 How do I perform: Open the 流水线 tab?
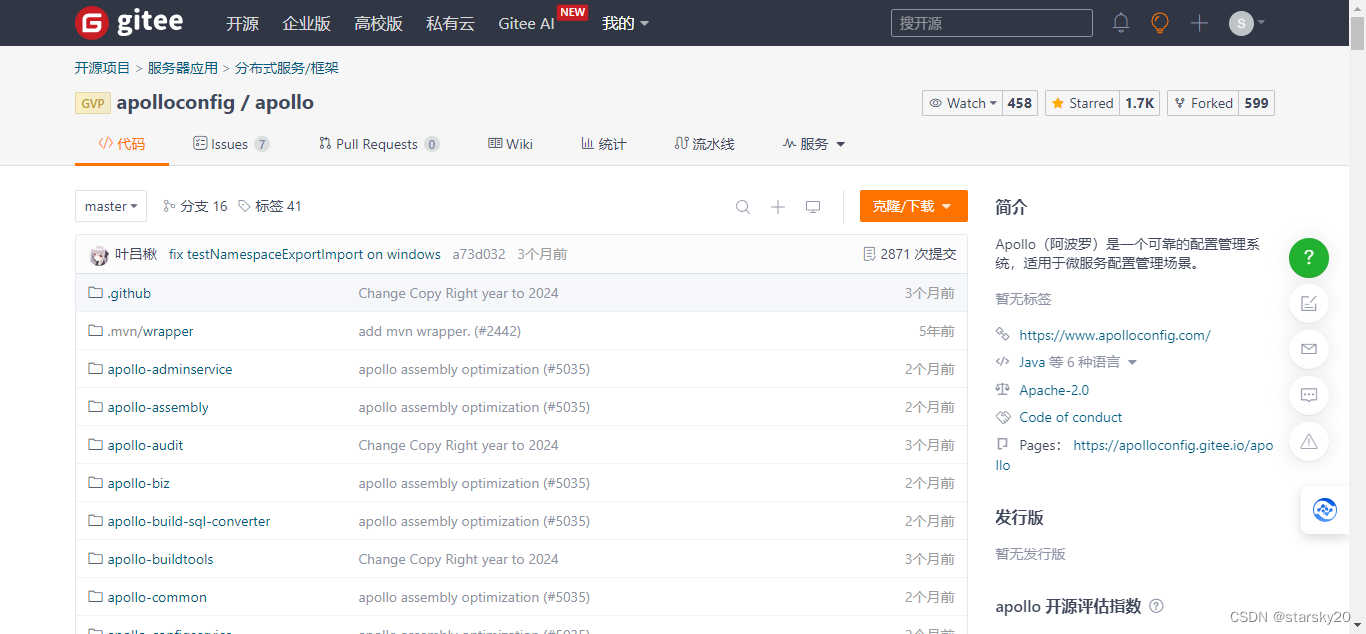point(705,144)
